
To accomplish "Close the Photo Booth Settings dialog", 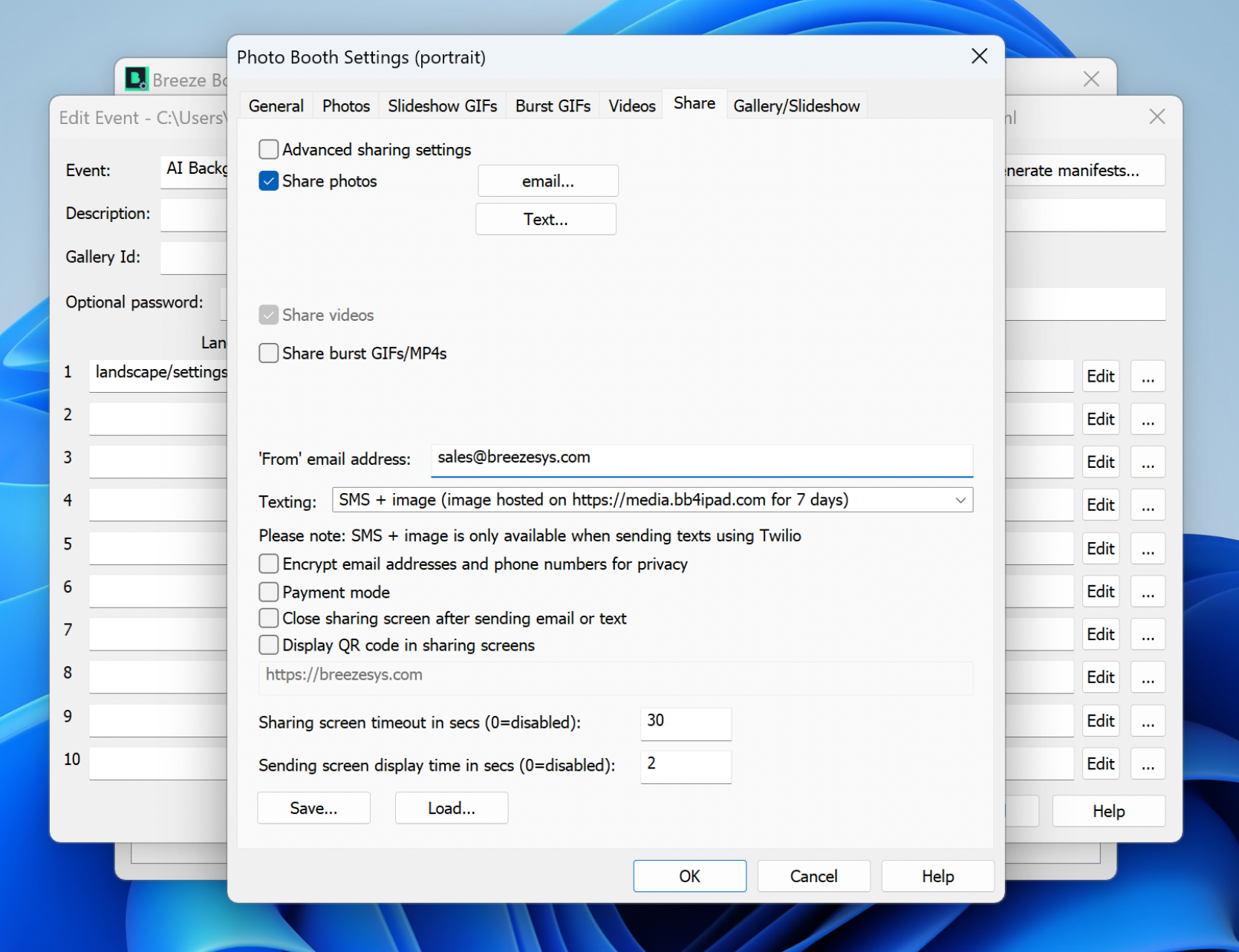I will click(979, 56).
